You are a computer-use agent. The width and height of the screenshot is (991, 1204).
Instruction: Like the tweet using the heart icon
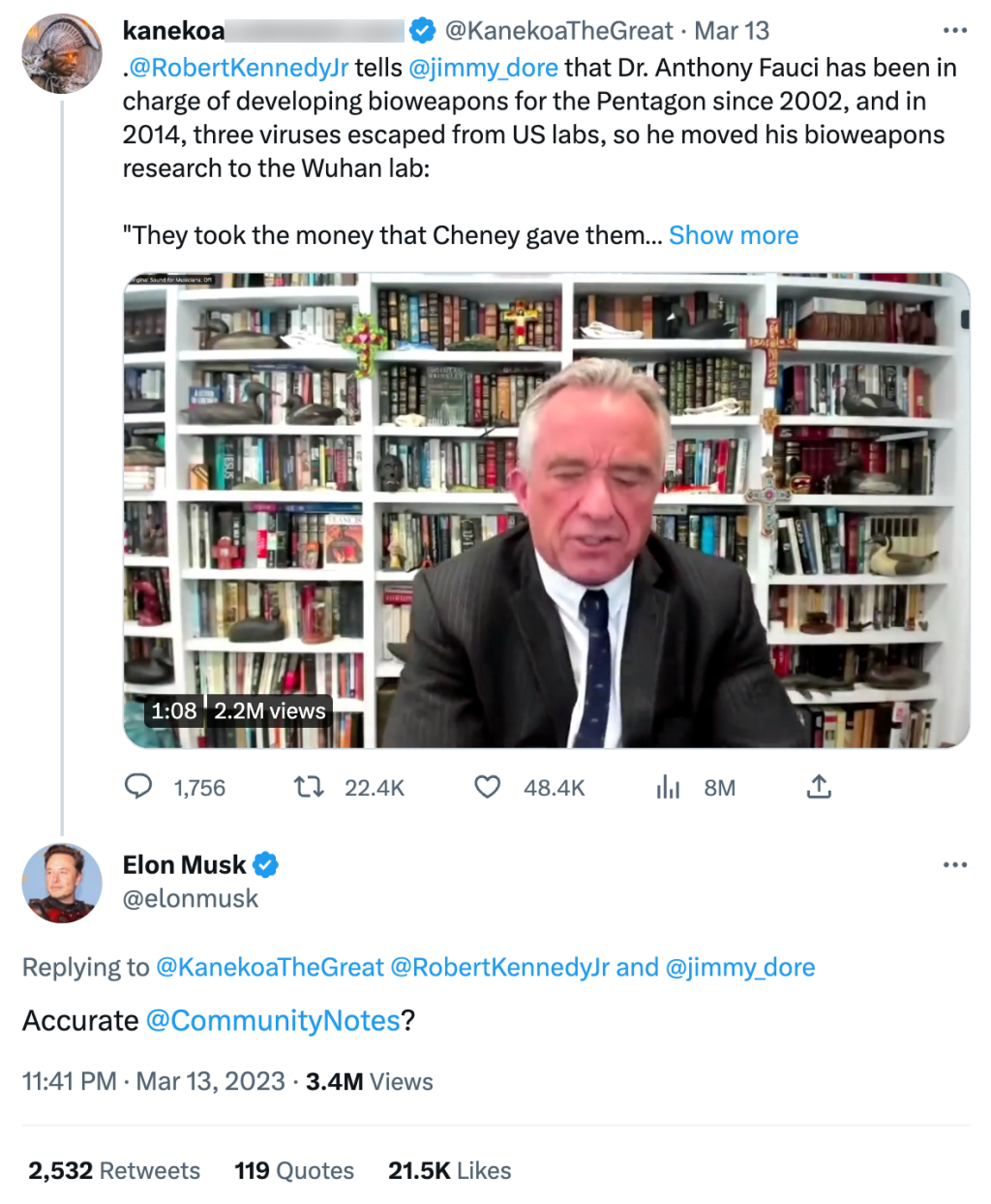coord(488,787)
